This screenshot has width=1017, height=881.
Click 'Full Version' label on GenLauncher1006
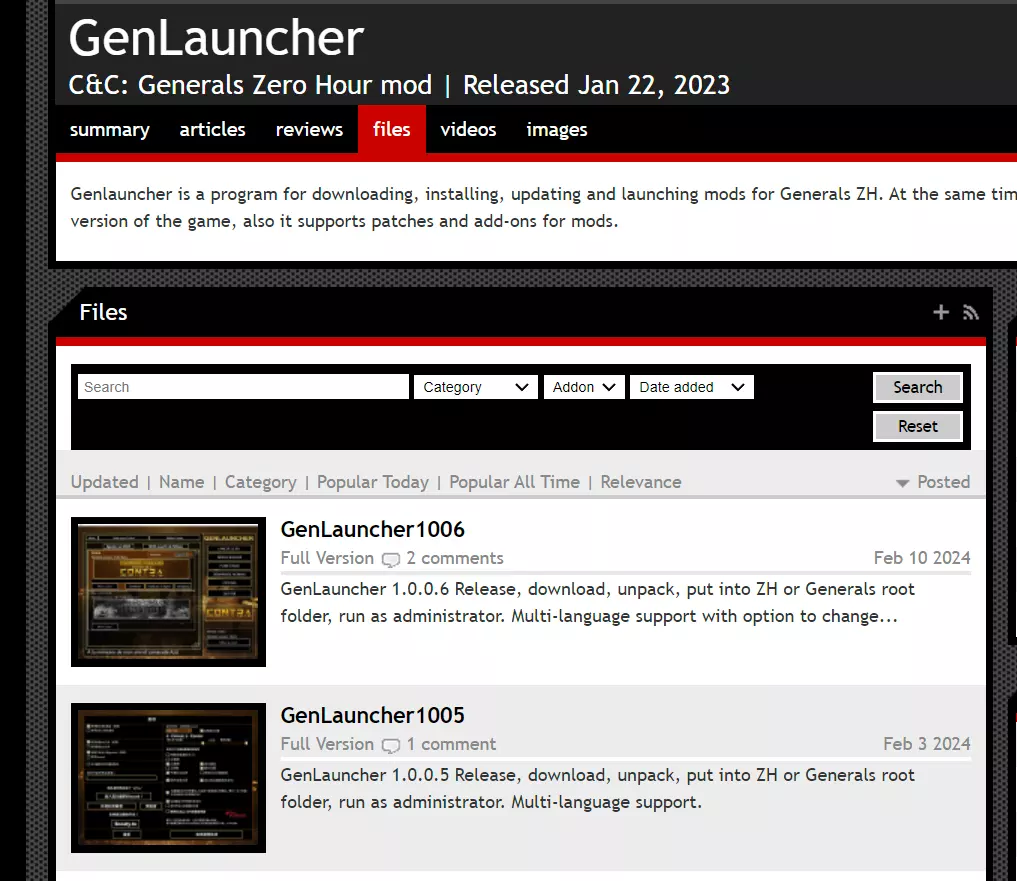pos(327,558)
